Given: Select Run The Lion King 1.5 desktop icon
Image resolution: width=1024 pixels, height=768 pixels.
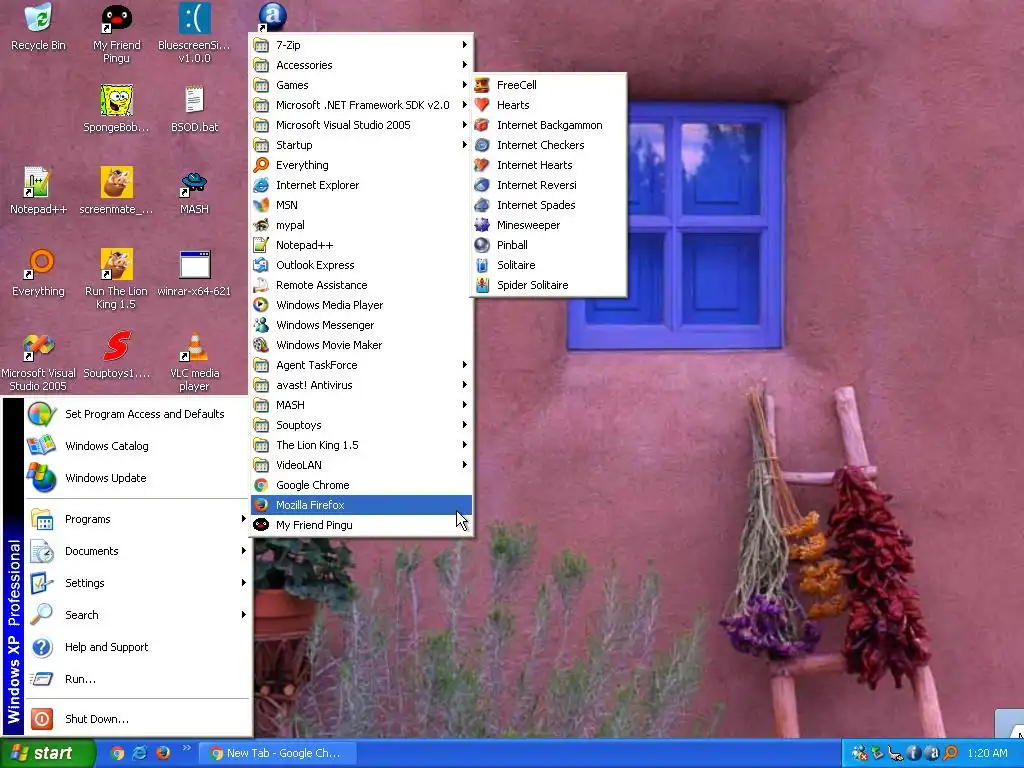Looking at the screenshot, I should pyautogui.click(x=116, y=280).
